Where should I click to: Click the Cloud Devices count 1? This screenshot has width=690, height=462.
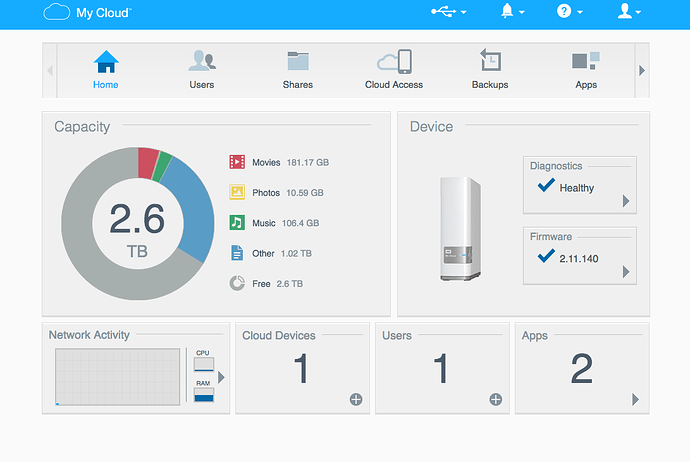301,368
